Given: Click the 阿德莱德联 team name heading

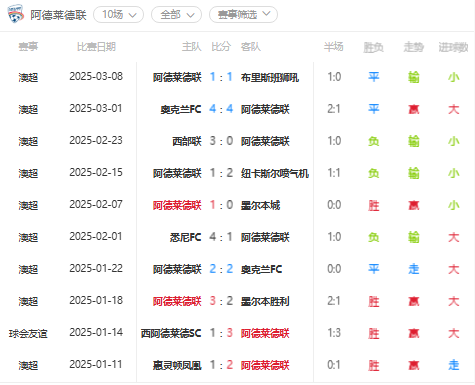Looking at the screenshot, I should coord(58,15).
